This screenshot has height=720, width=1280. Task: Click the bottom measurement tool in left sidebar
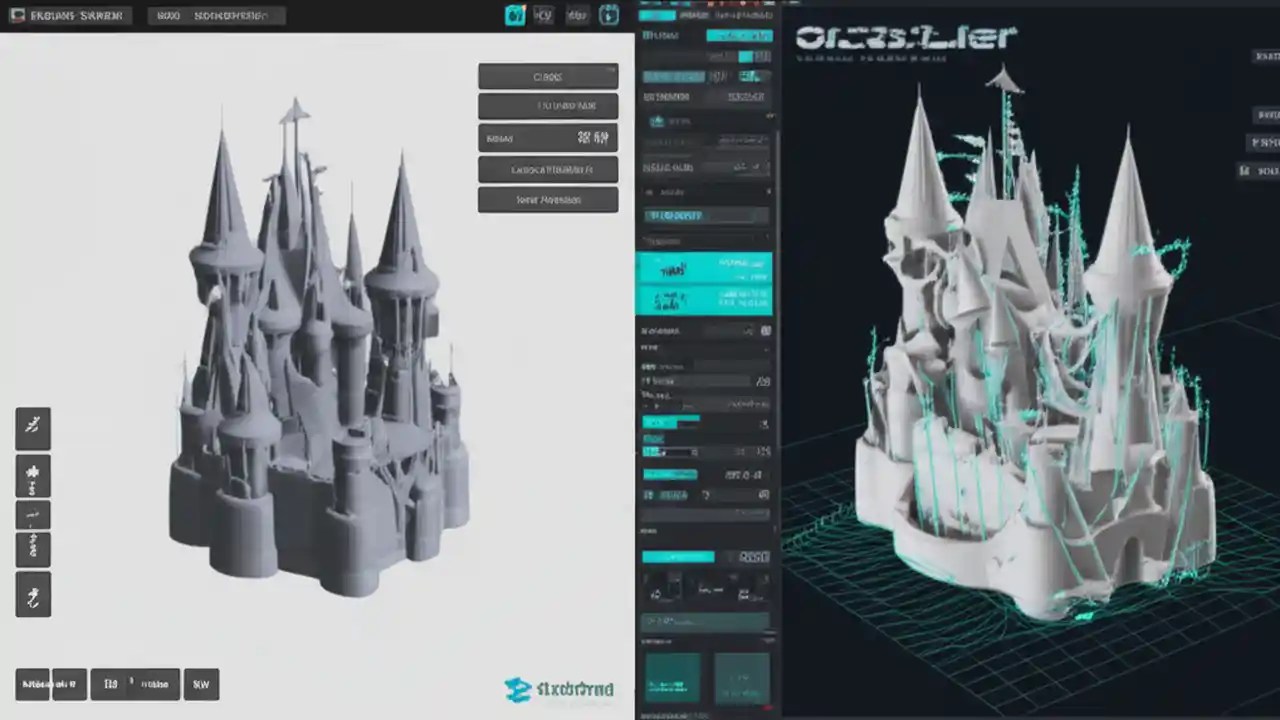[x=33, y=594]
